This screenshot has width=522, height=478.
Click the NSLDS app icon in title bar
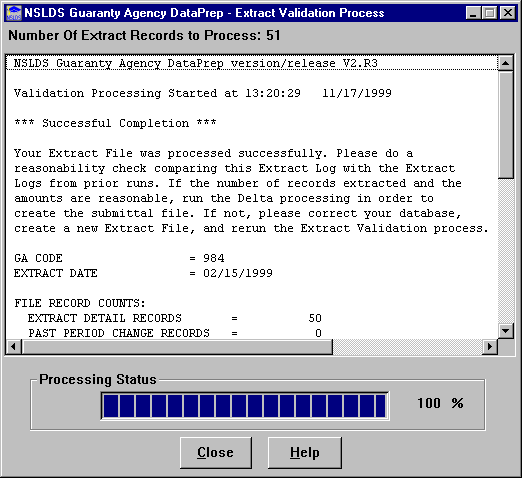pyautogui.click(x=14, y=13)
